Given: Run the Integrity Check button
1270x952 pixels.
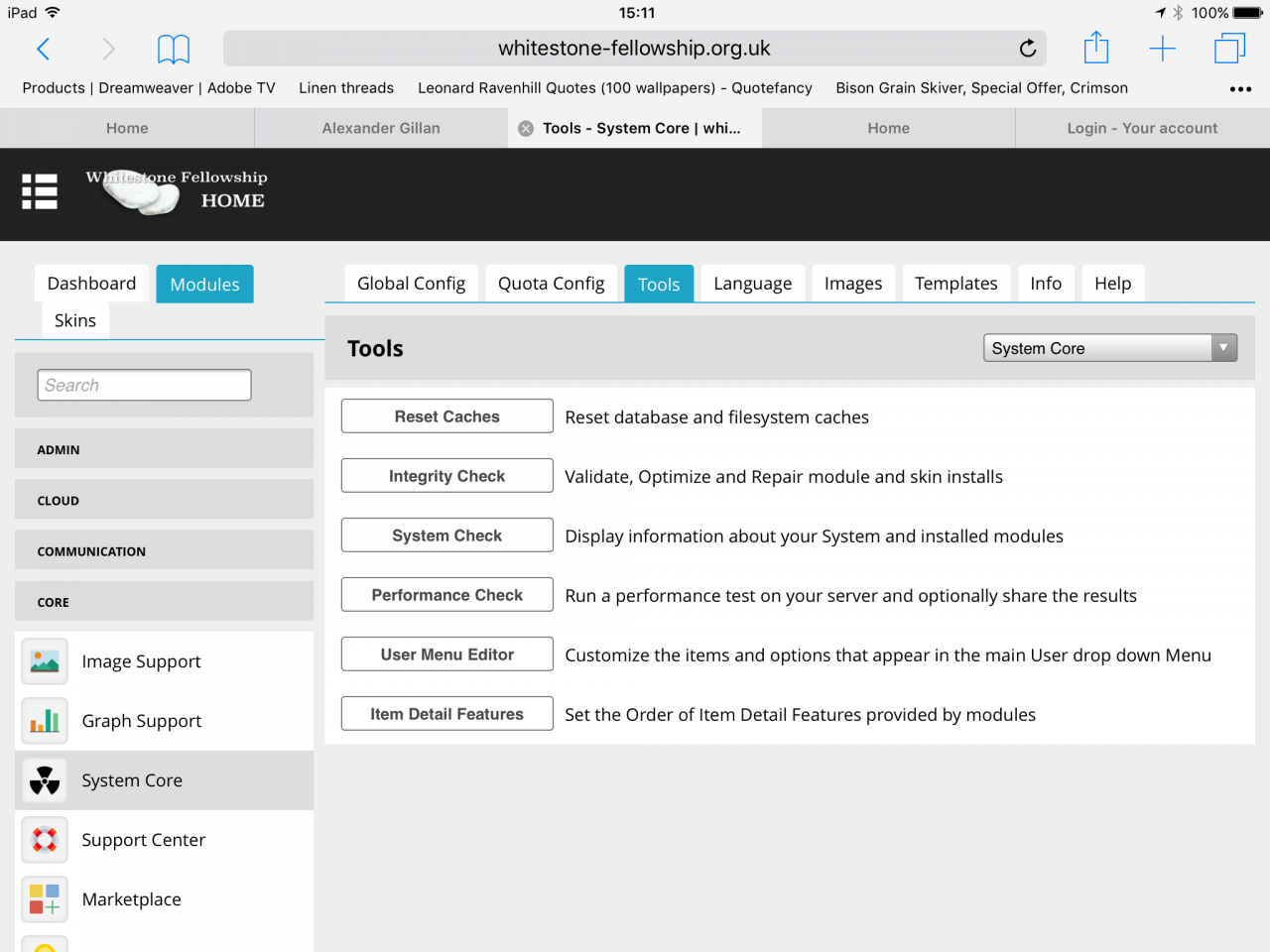Looking at the screenshot, I should pos(447,476).
